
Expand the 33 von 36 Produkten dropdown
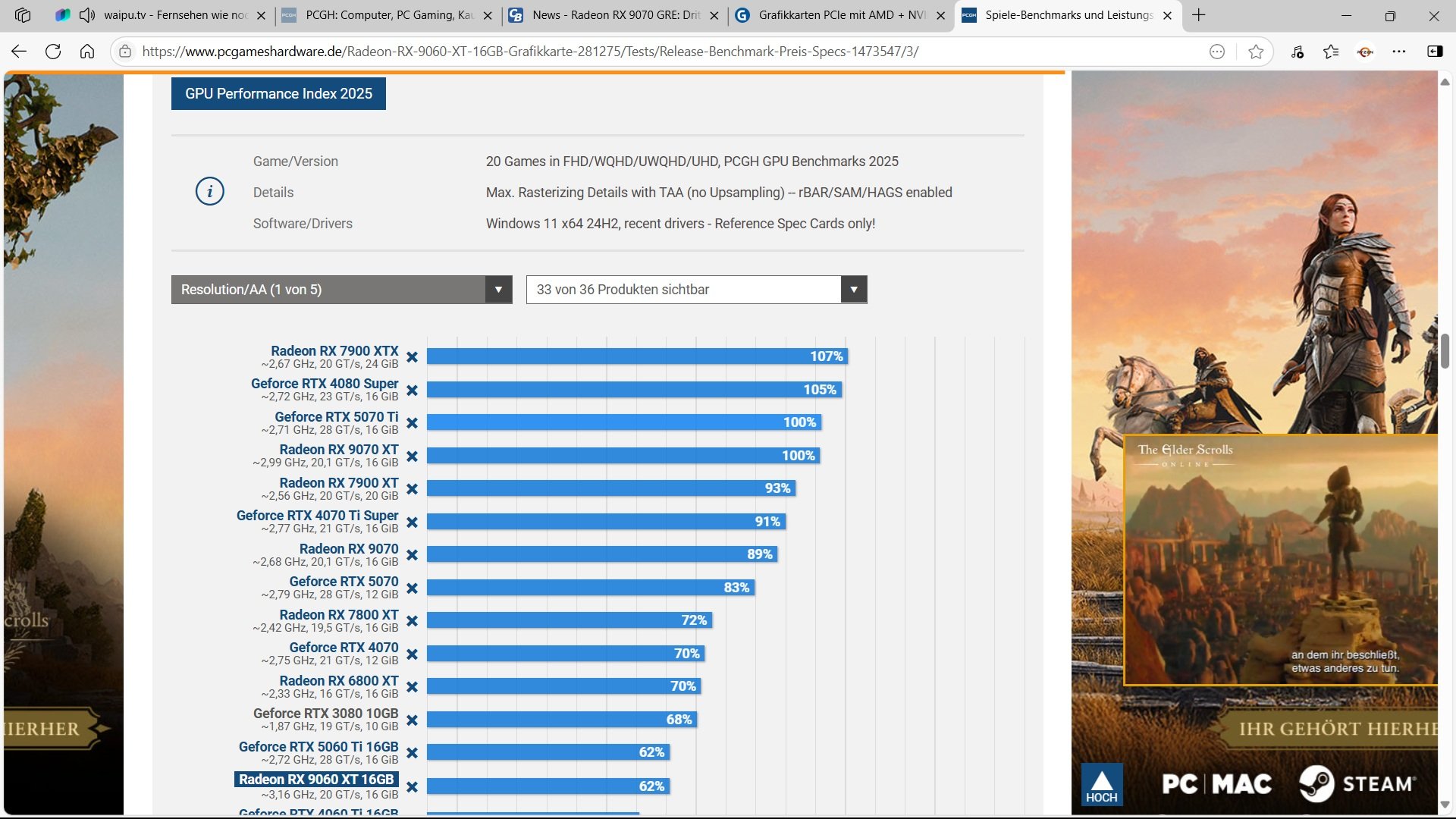pyautogui.click(x=696, y=290)
